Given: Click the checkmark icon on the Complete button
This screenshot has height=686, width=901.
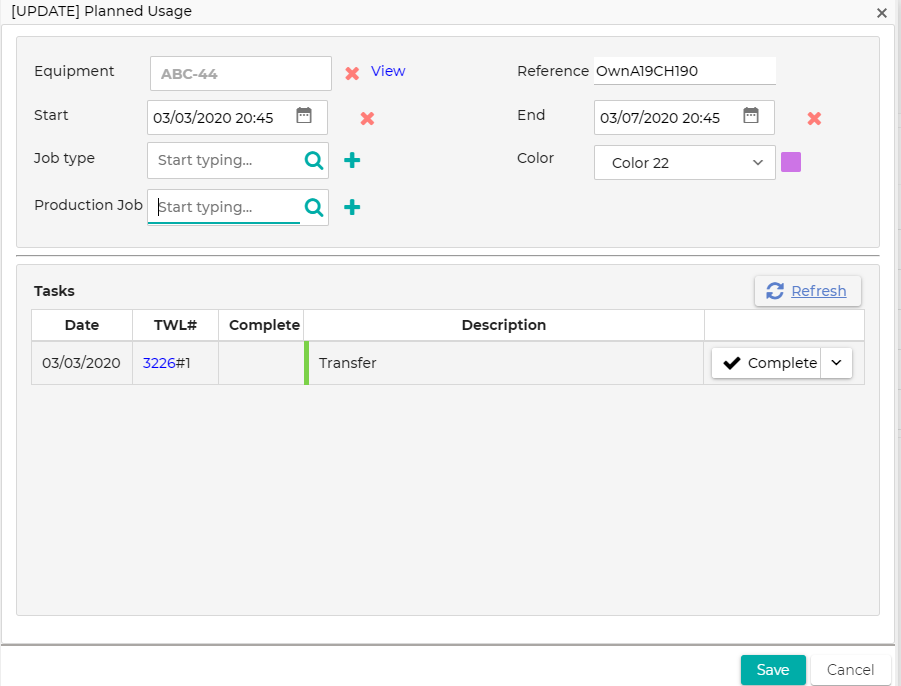Looking at the screenshot, I should pyautogui.click(x=732, y=362).
